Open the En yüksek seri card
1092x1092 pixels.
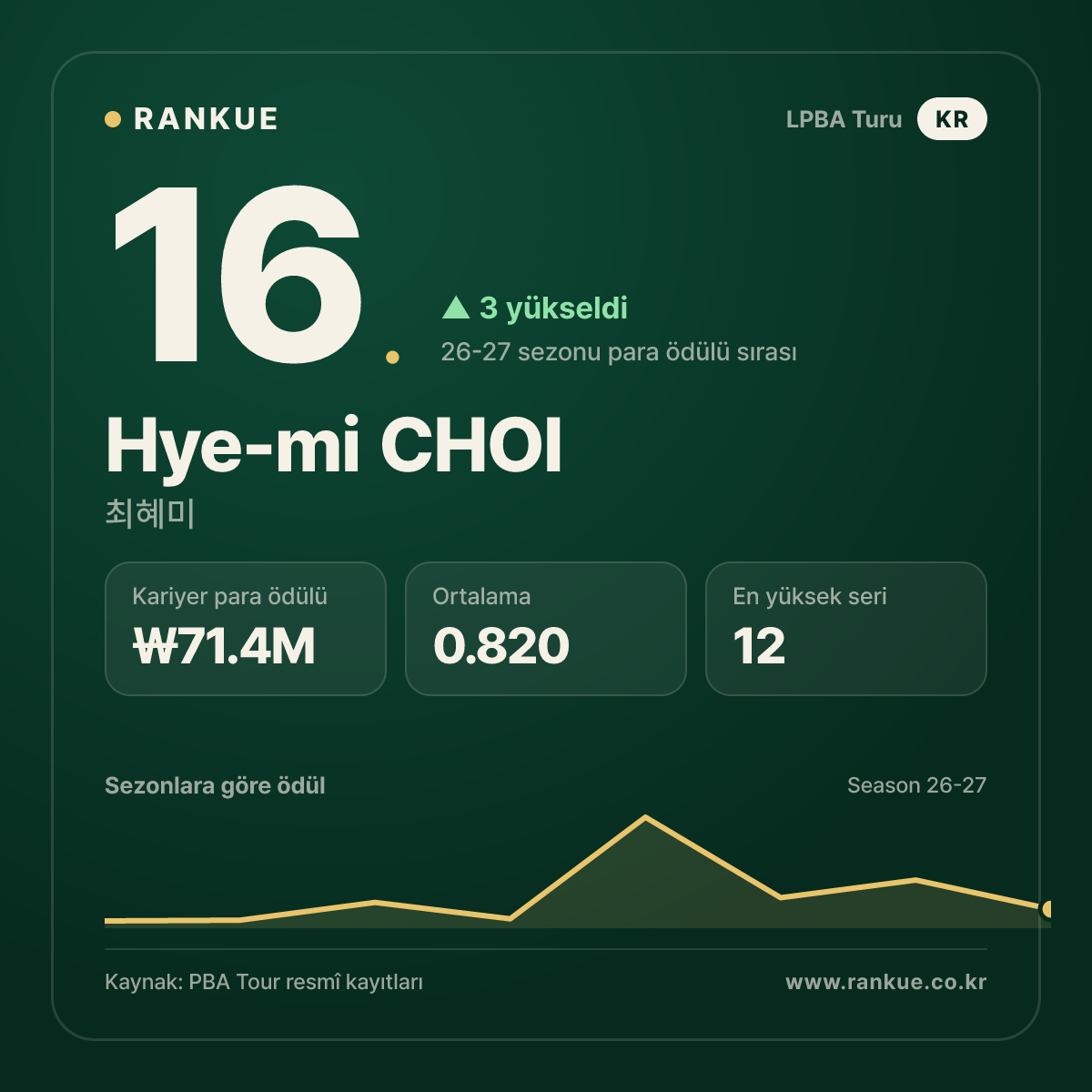point(846,629)
